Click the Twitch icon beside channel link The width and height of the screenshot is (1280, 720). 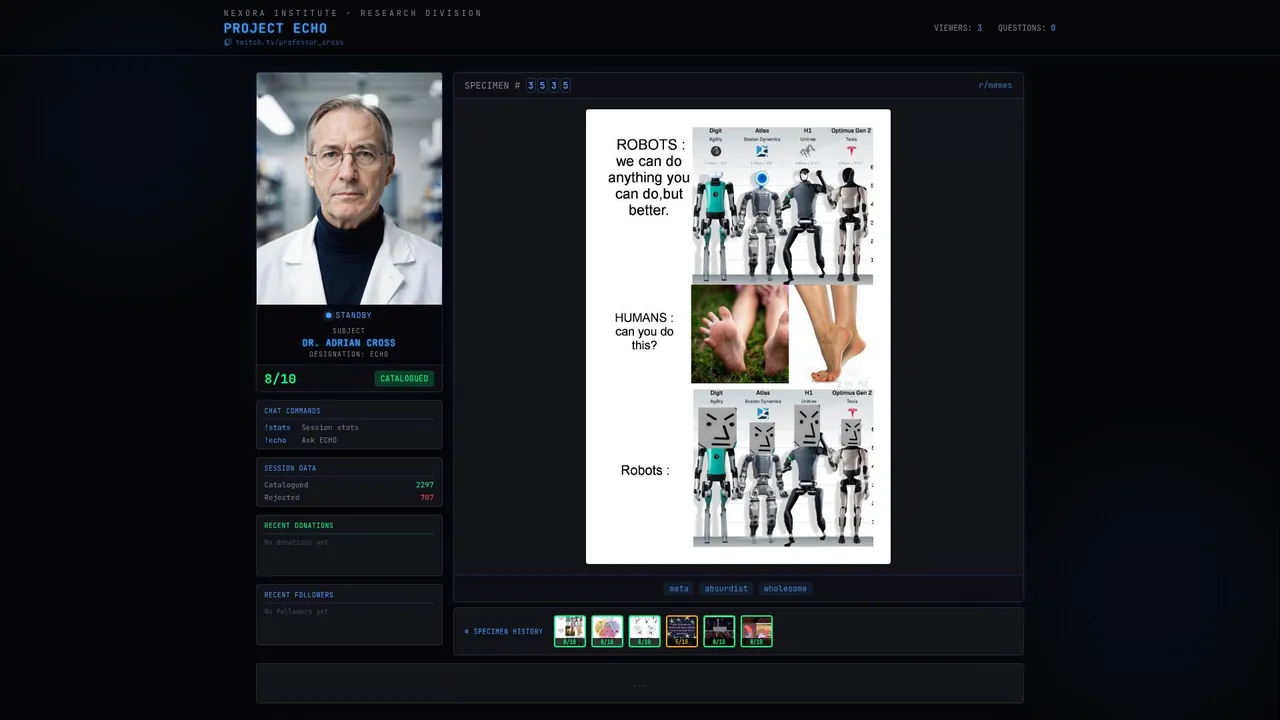pos(228,43)
